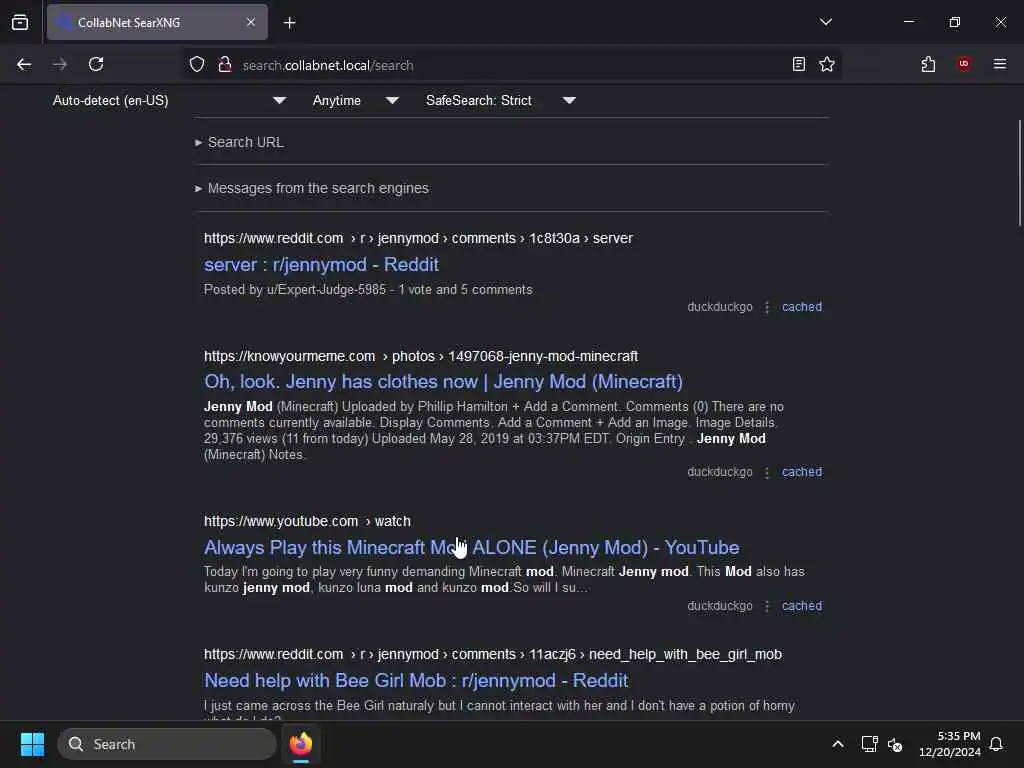Screen dimensions: 1024x768
Task: Grab the page vertical scrollbar
Action: 1019,173
